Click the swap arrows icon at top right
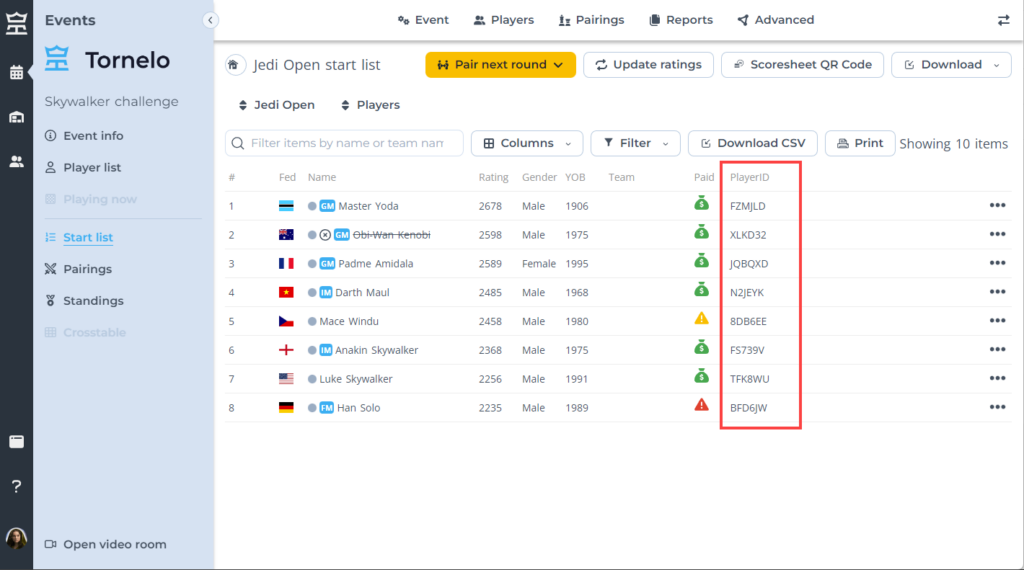Image resolution: width=1024 pixels, height=570 pixels. coord(1004,20)
